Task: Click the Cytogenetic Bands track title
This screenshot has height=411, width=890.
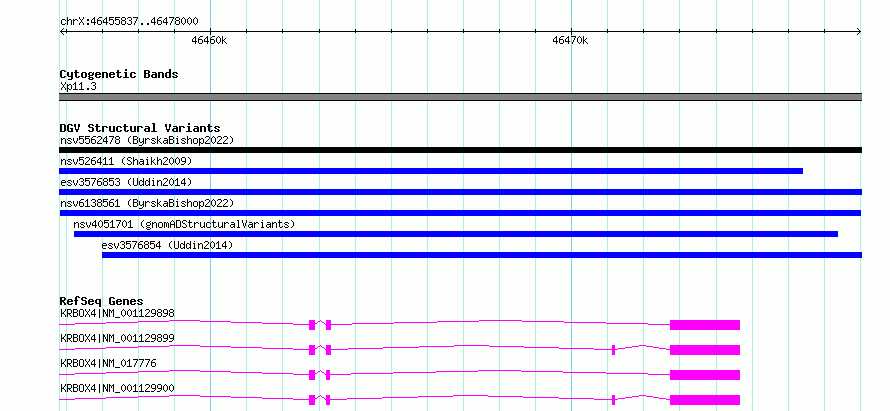Action: 119,74
